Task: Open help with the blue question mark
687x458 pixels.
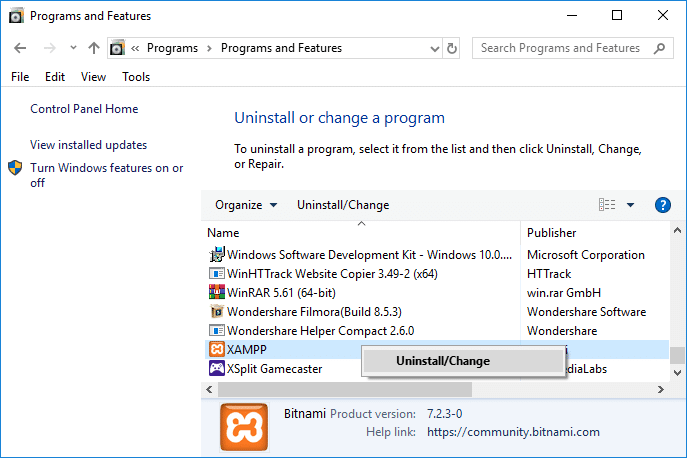Action: click(x=662, y=205)
